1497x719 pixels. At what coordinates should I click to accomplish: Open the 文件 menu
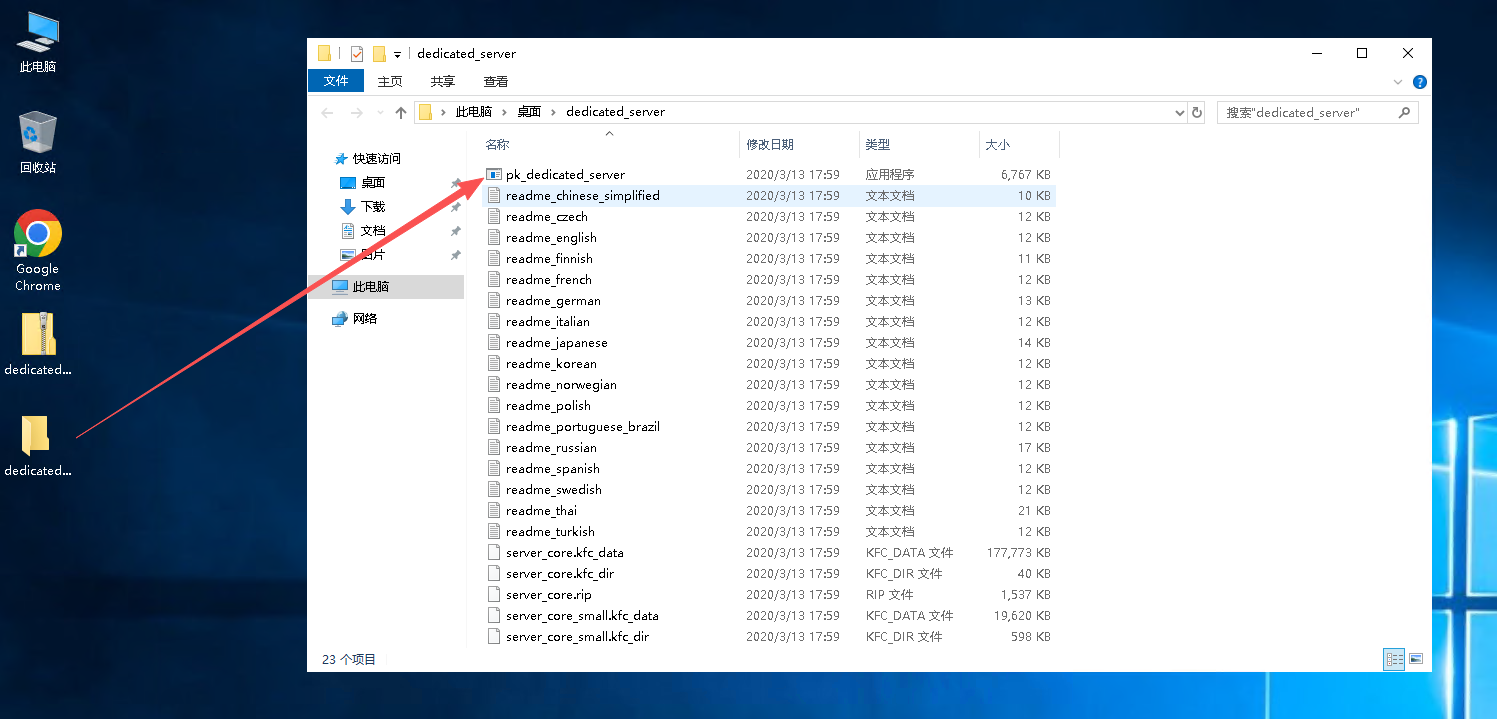336,81
